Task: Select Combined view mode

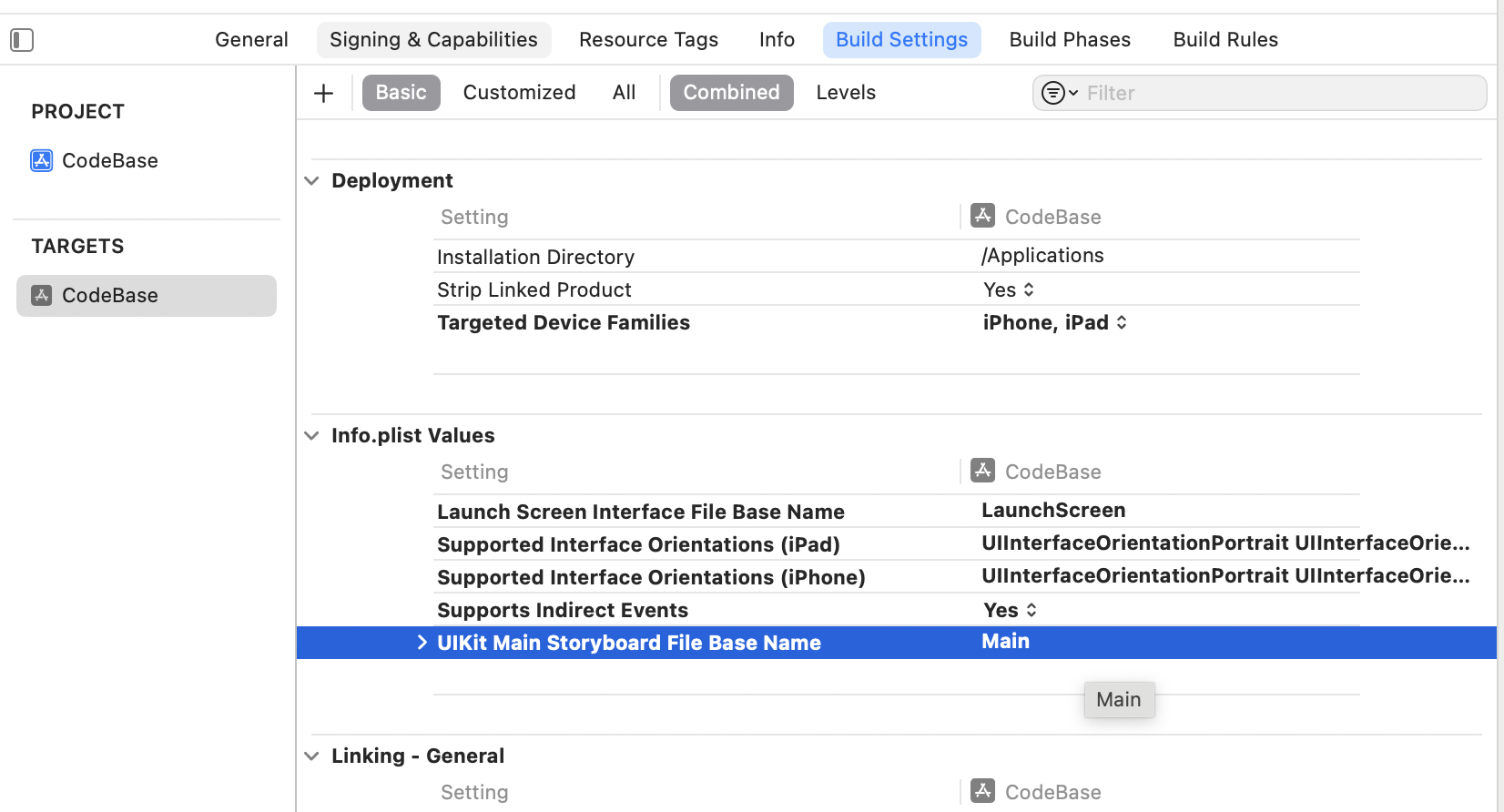Action: [731, 93]
